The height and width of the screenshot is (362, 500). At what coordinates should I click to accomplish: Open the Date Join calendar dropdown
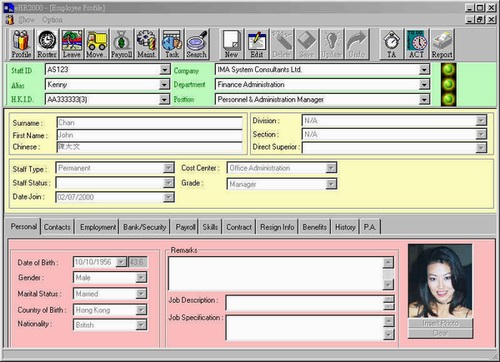coord(169,197)
